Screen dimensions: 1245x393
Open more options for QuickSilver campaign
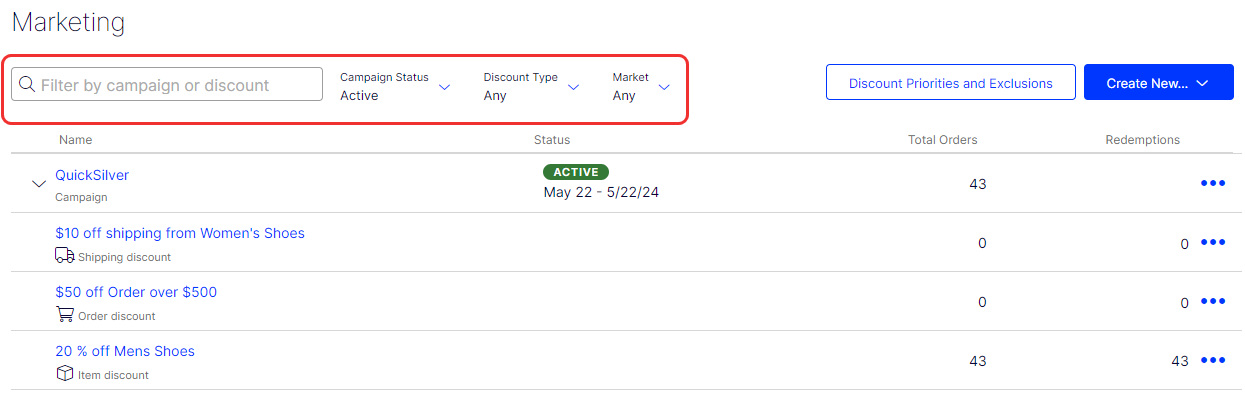tap(1213, 183)
